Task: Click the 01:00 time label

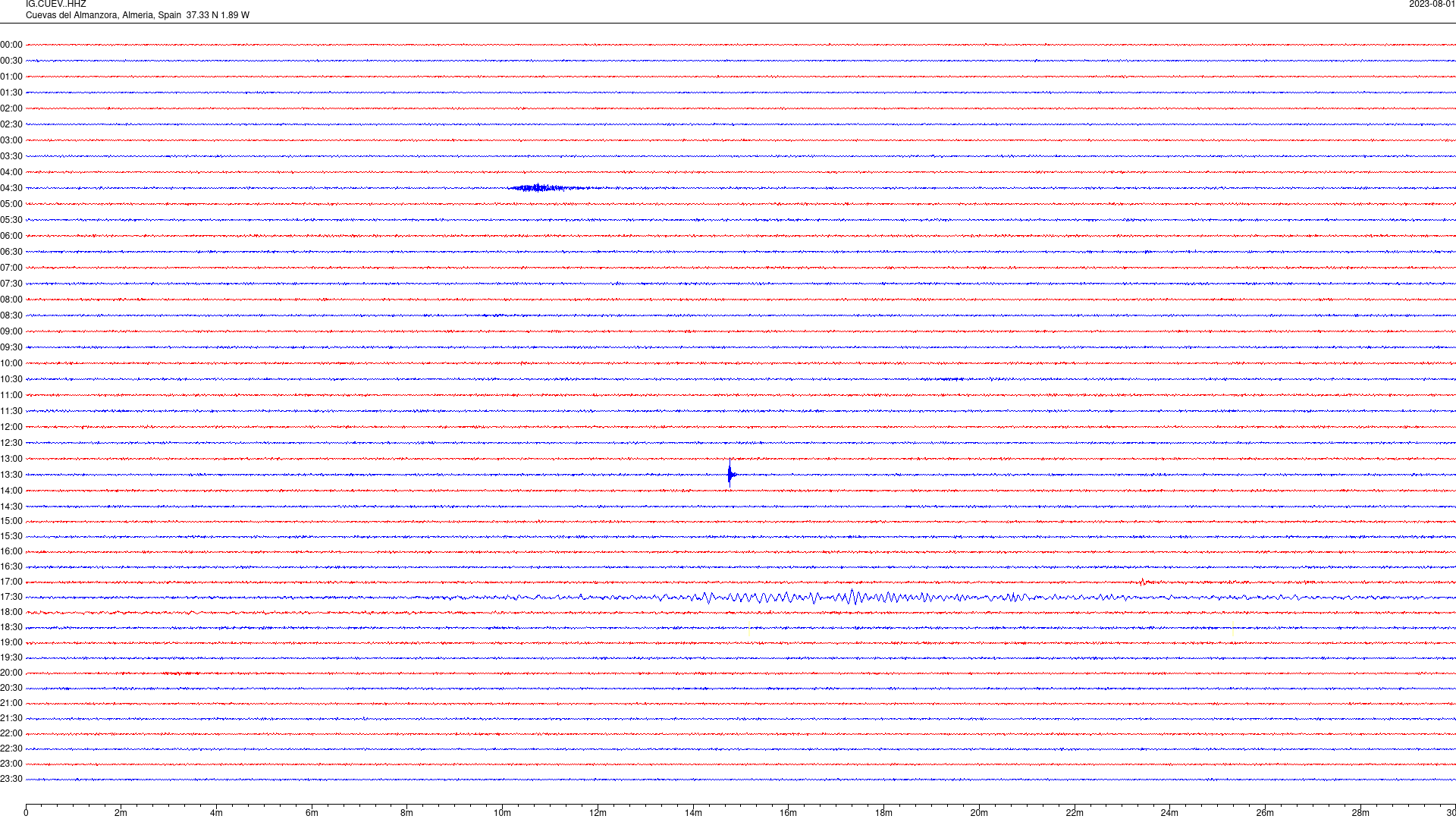Action: tap(11, 77)
